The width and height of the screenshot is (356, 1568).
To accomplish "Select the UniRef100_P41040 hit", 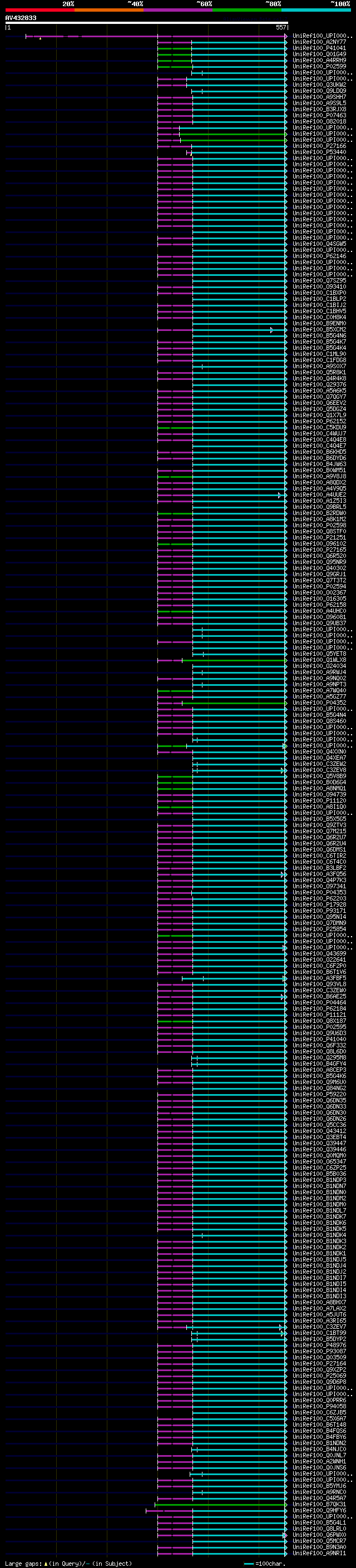I will click(x=319, y=1039).
